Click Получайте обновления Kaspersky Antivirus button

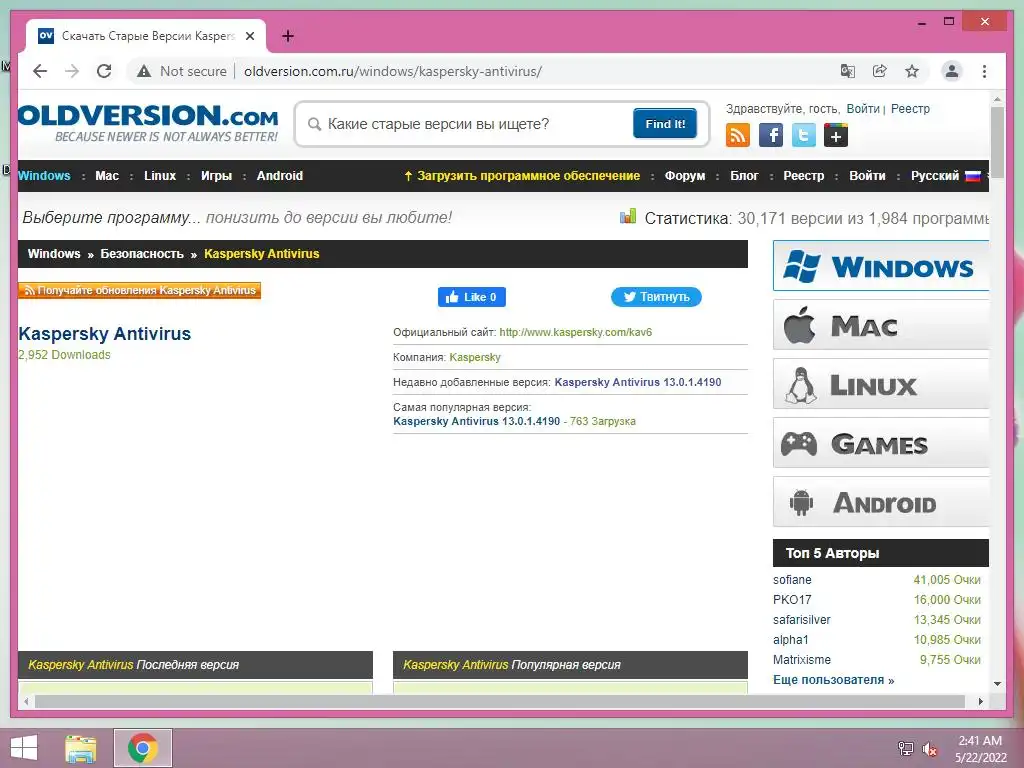click(139, 290)
